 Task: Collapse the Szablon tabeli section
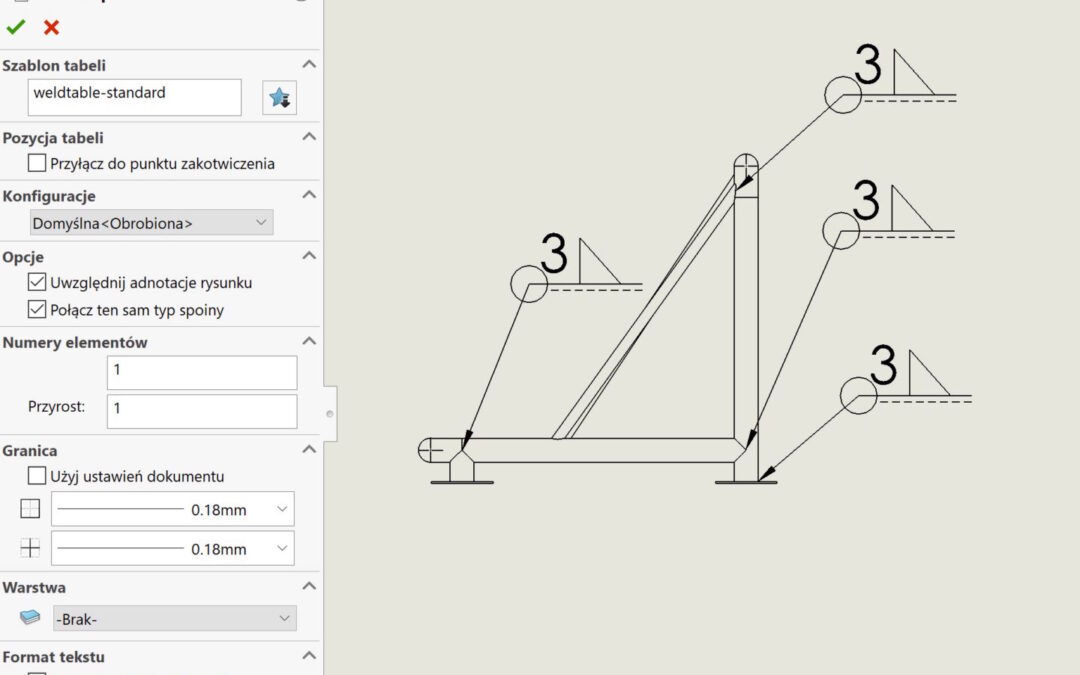(x=309, y=65)
